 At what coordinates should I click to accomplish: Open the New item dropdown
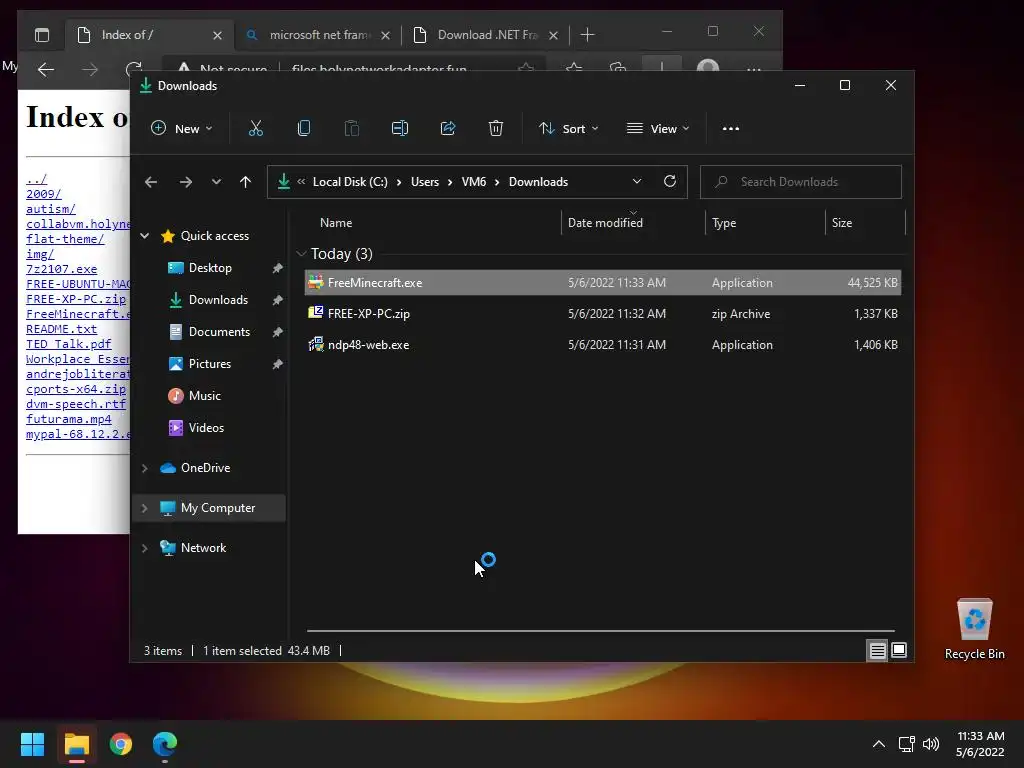point(182,129)
